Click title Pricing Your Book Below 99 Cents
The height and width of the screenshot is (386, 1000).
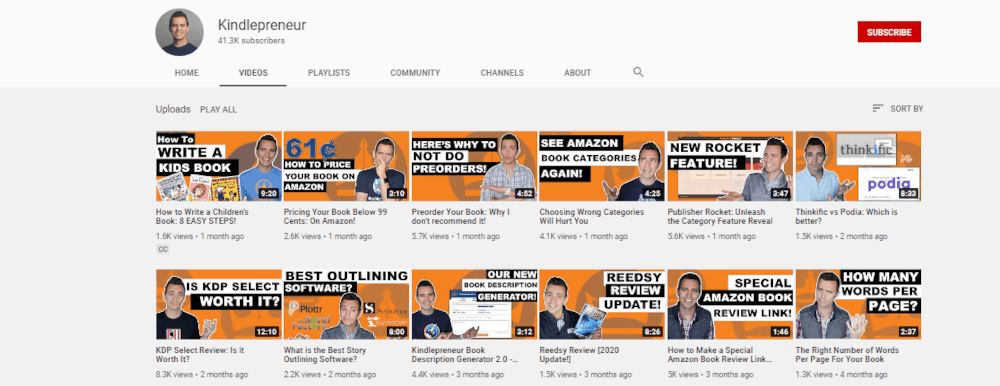(x=335, y=216)
